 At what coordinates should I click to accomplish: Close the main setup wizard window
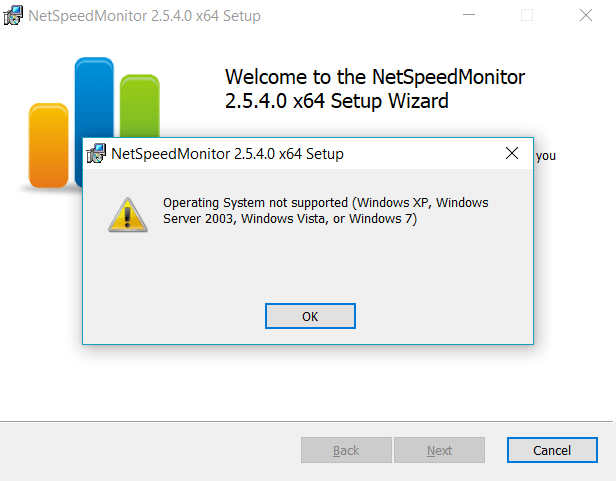(586, 15)
